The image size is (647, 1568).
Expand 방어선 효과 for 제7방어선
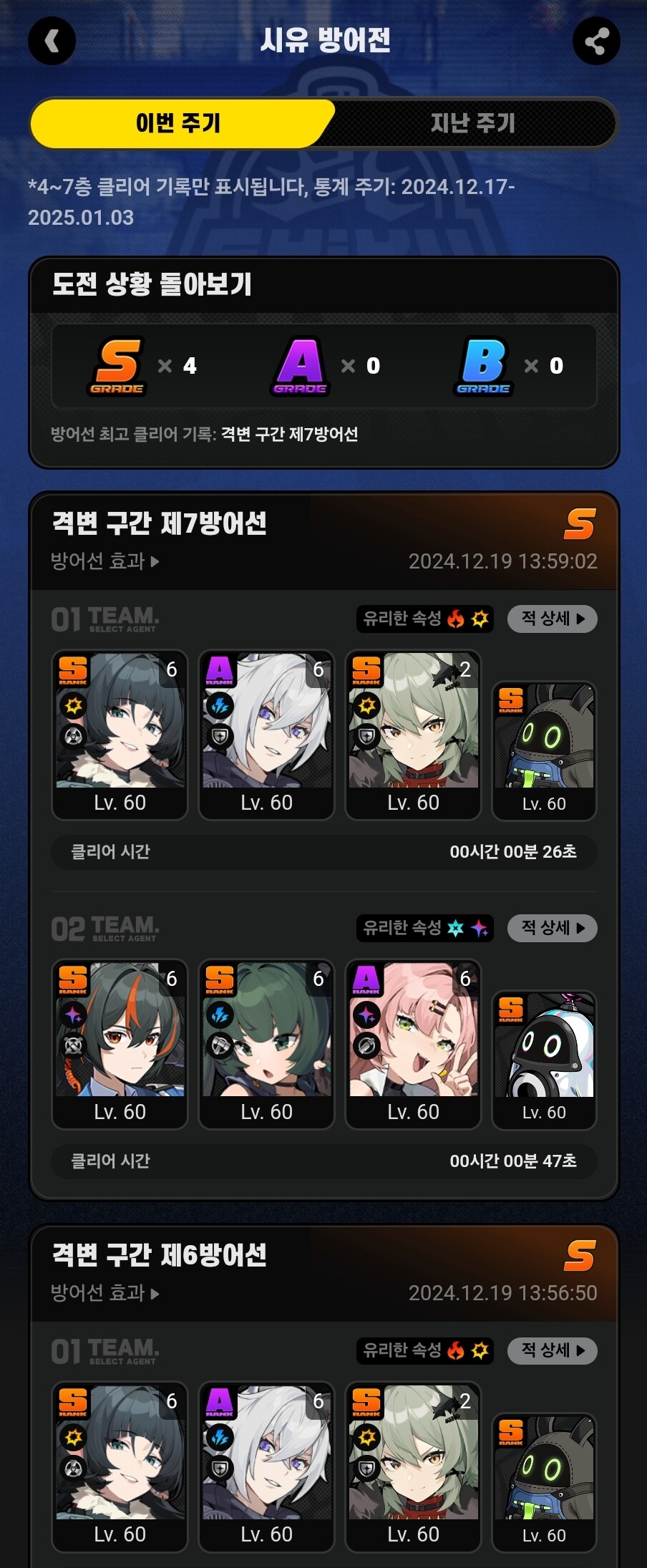[x=105, y=561]
